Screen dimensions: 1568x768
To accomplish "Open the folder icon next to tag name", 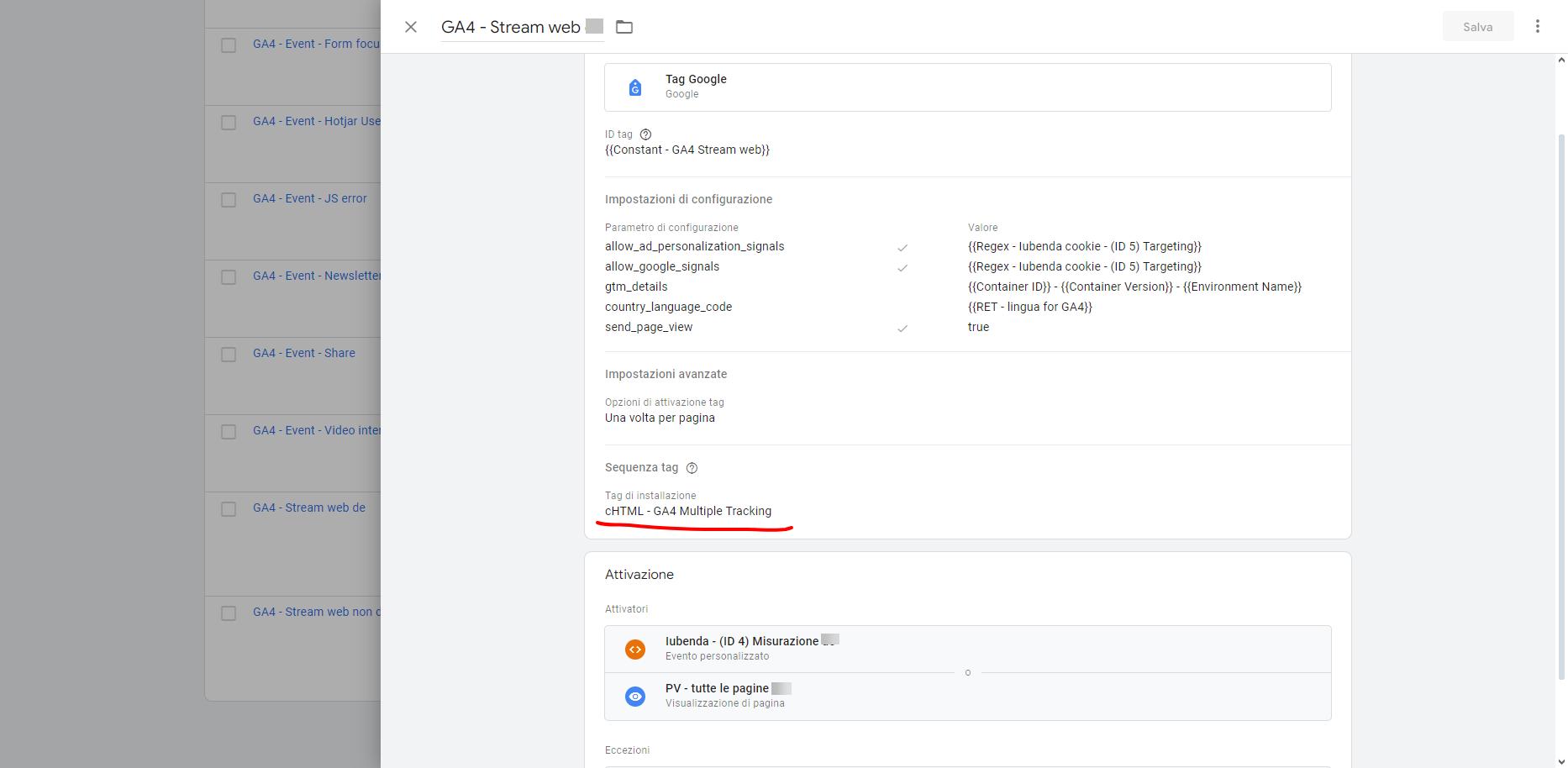I will coord(624,27).
